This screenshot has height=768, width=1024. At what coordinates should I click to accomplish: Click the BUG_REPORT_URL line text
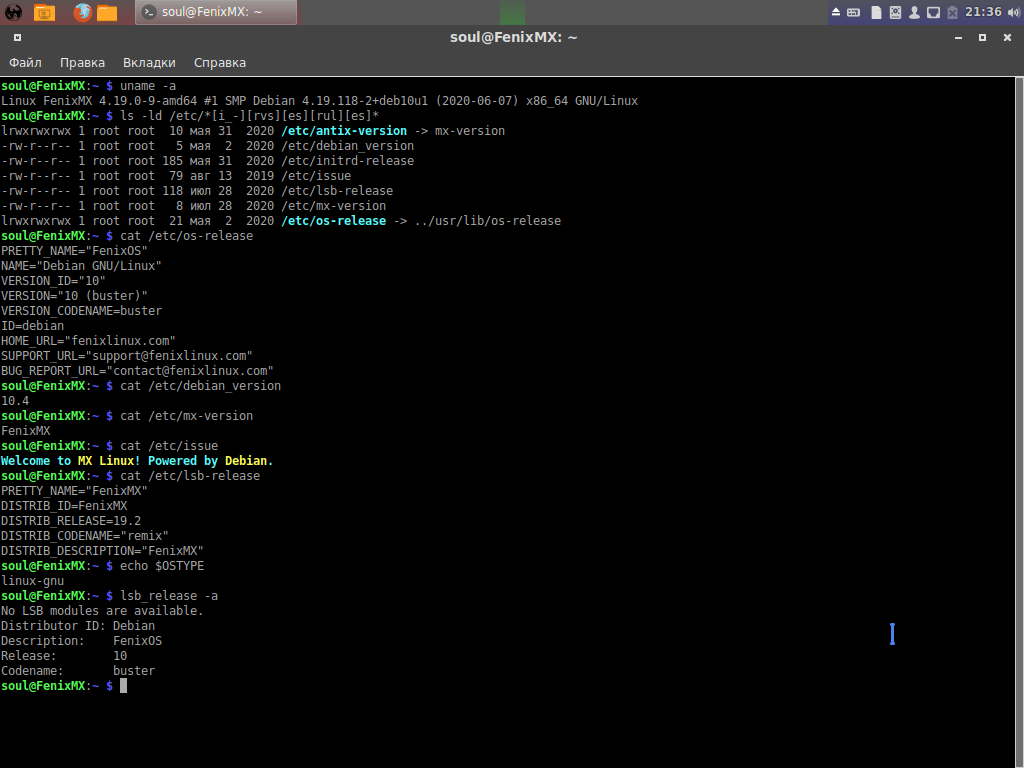pyautogui.click(x=137, y=371)
